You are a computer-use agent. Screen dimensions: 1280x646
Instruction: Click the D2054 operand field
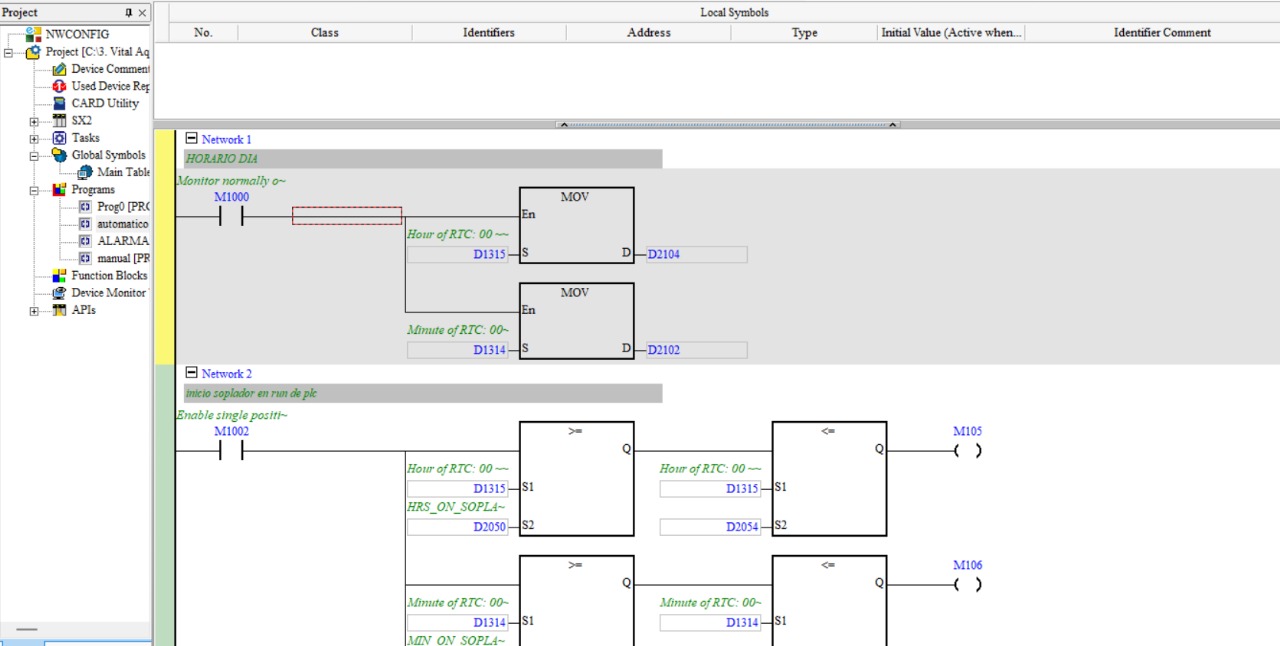(710, 526)
